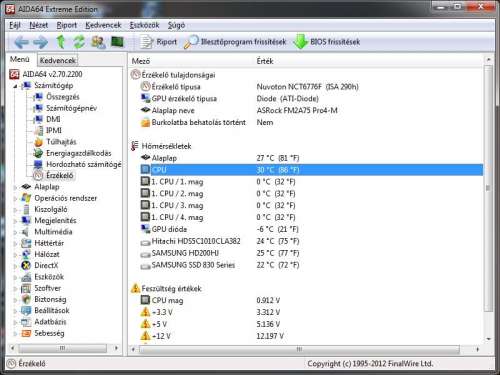Expand the Hálózat tree node
500x375 pixels.
point(15,255)
